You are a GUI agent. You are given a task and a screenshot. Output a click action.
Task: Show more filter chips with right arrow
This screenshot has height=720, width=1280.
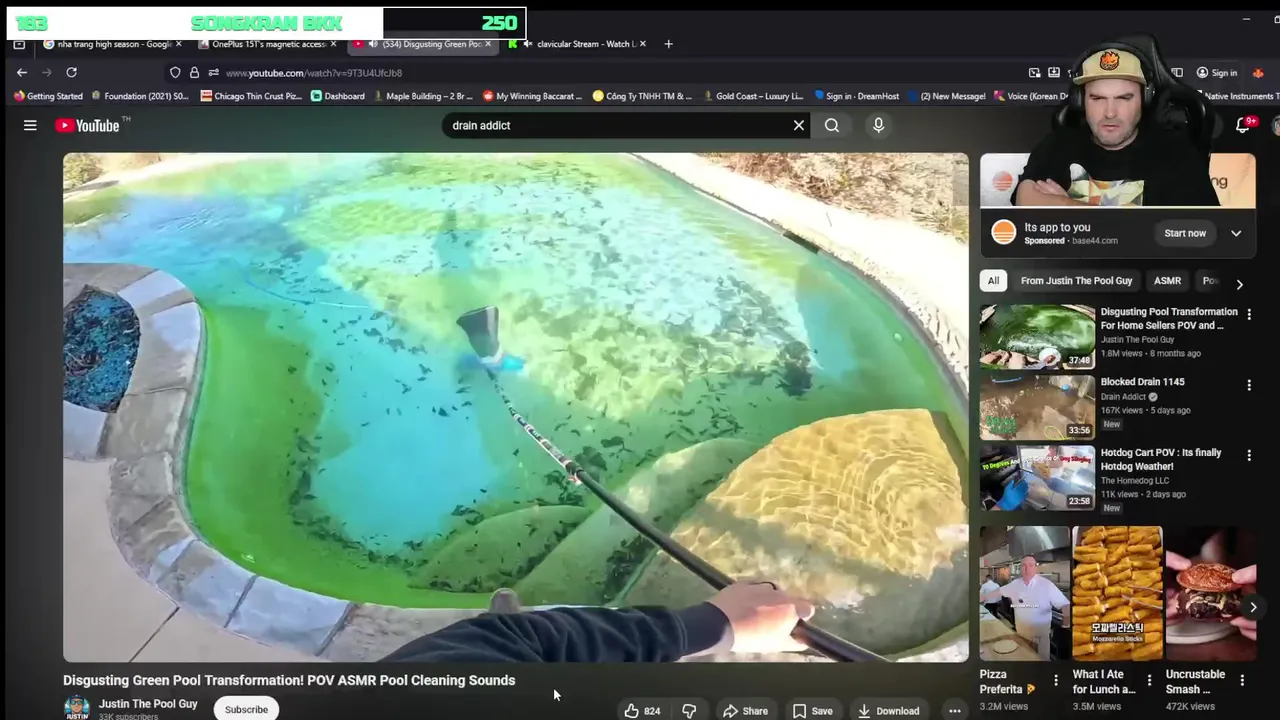pos(1239,284)
